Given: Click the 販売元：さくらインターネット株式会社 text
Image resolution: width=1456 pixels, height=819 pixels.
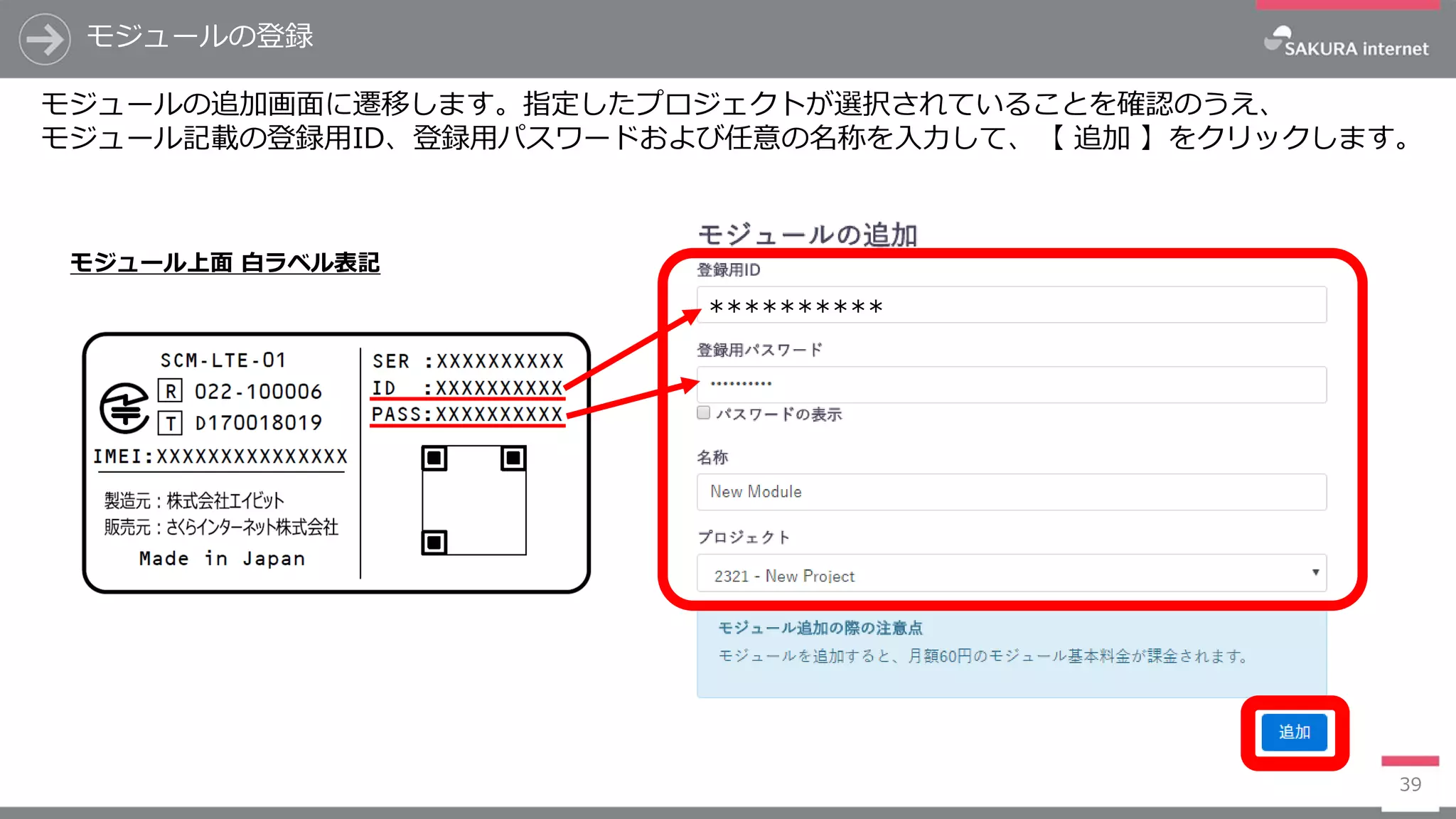Looking at the screenshot, I should [x=221, y=527].
